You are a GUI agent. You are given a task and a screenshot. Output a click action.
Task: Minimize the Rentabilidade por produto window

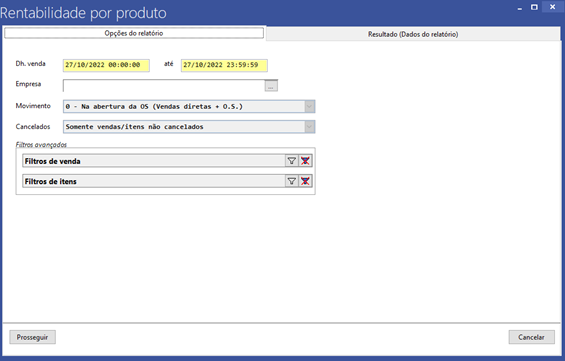coord(520,8)
